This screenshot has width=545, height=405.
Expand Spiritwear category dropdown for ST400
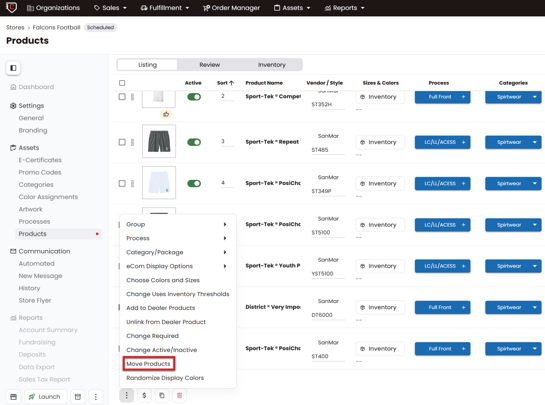535,349
